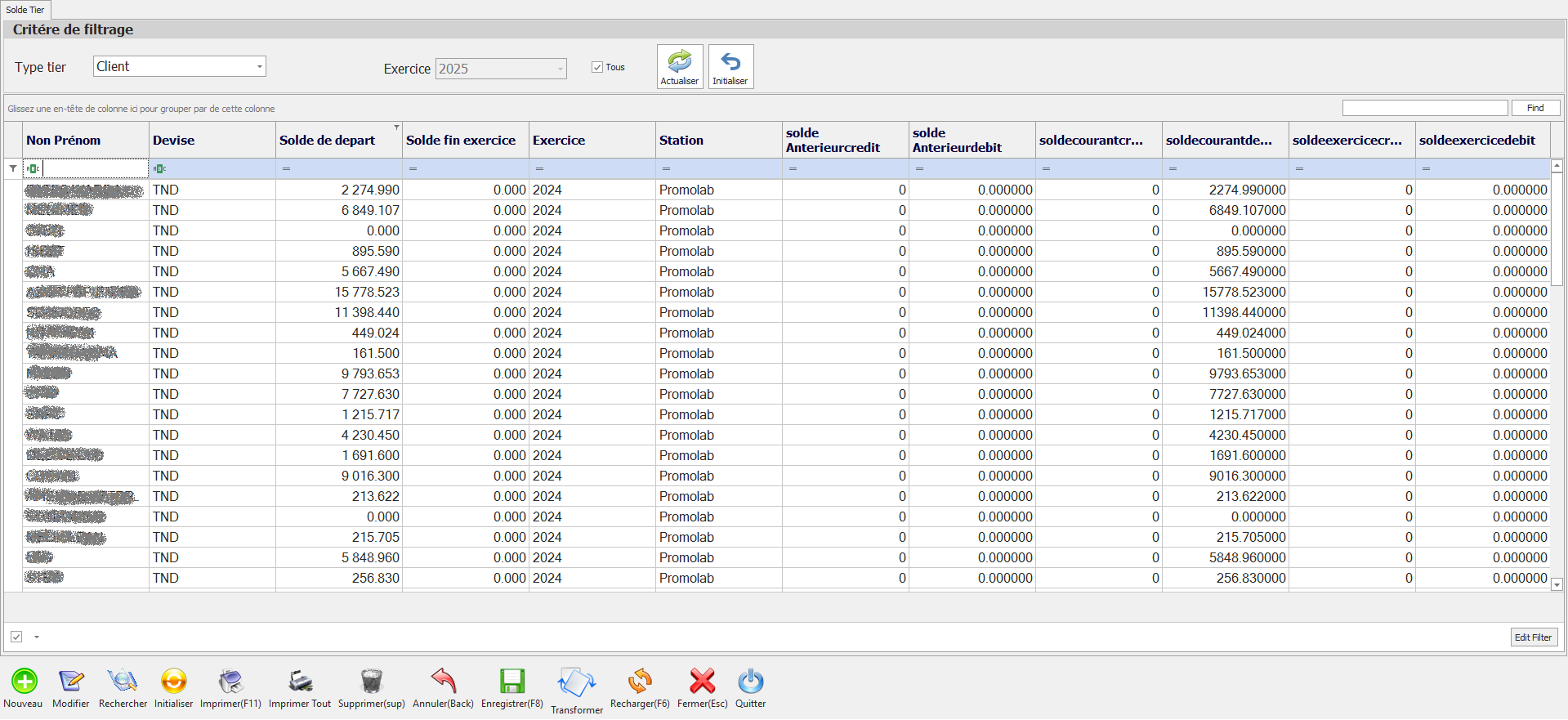Save with the Enregistrer(F8) floppy icon

point(512,681)
